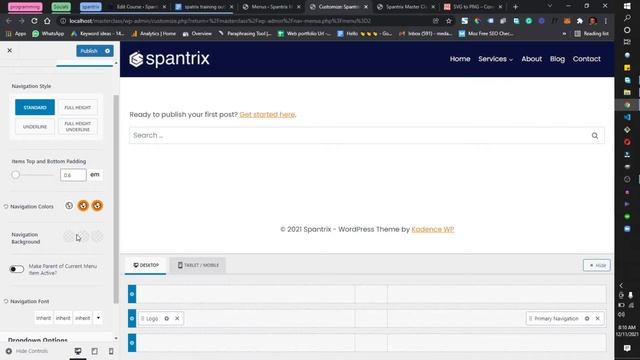The width and height of the screenshot is (640, 360).
Task: Close the Customizer panel with the X
Action: 9,50
